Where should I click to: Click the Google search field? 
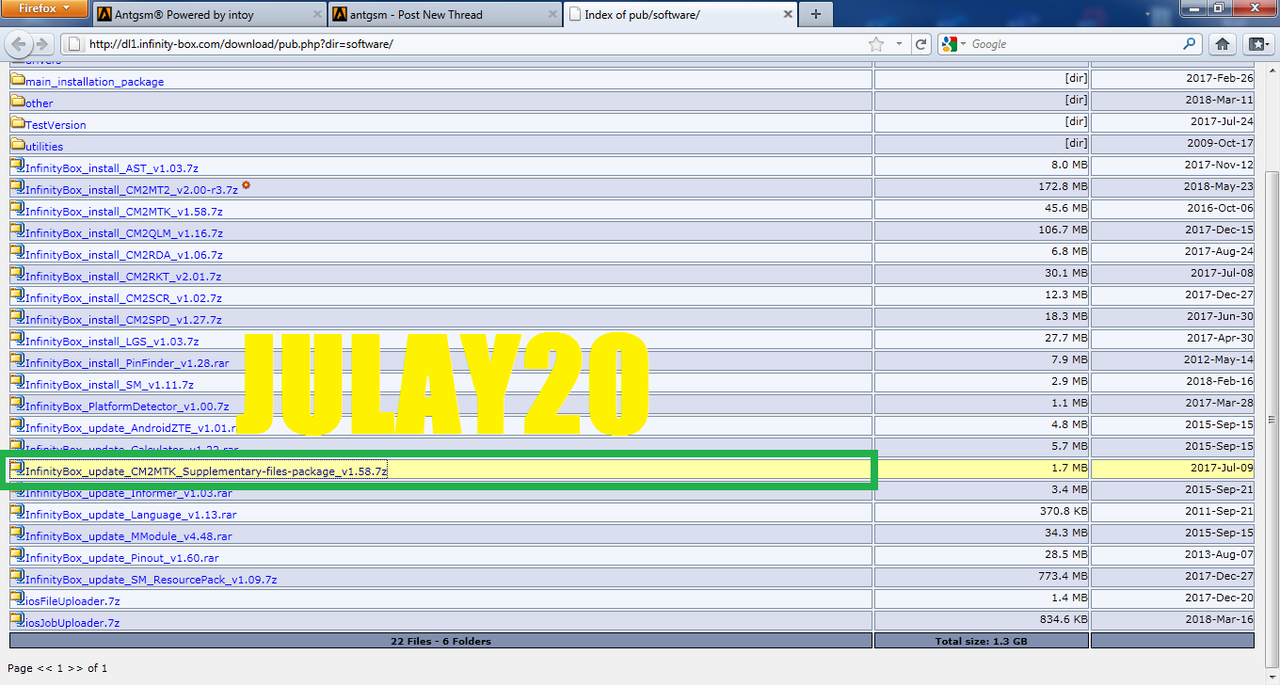pyautogui.click(x=1075, y=44)
